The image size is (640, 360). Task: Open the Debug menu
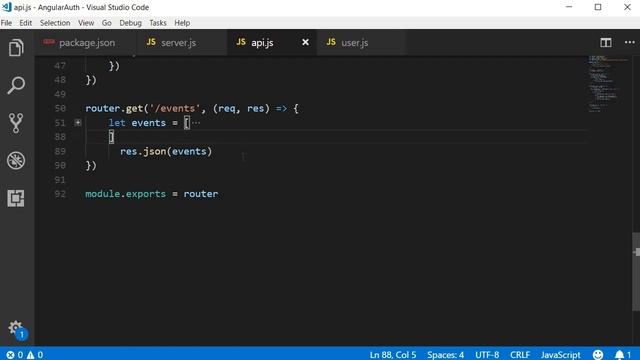click(x=130, y=23)
